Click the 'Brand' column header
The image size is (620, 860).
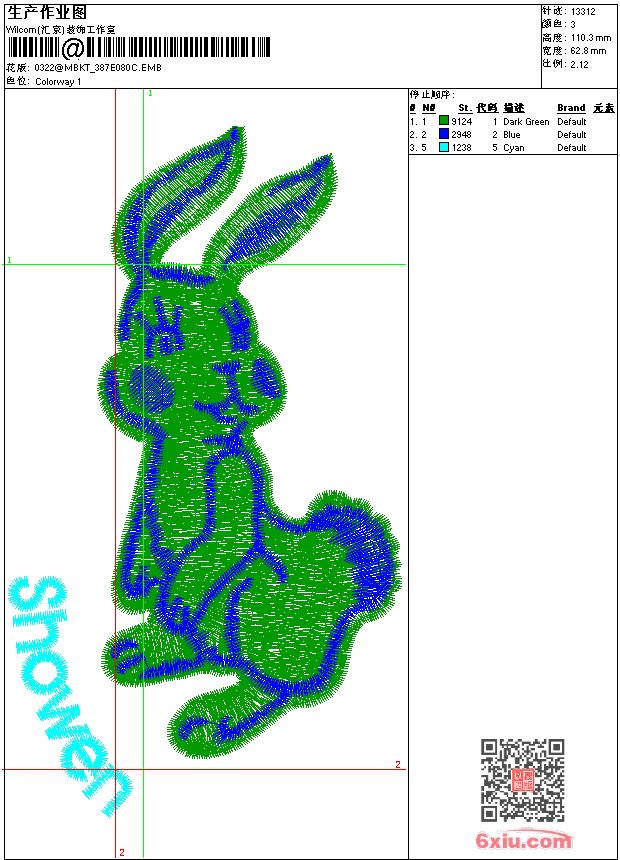coord(571,108)
